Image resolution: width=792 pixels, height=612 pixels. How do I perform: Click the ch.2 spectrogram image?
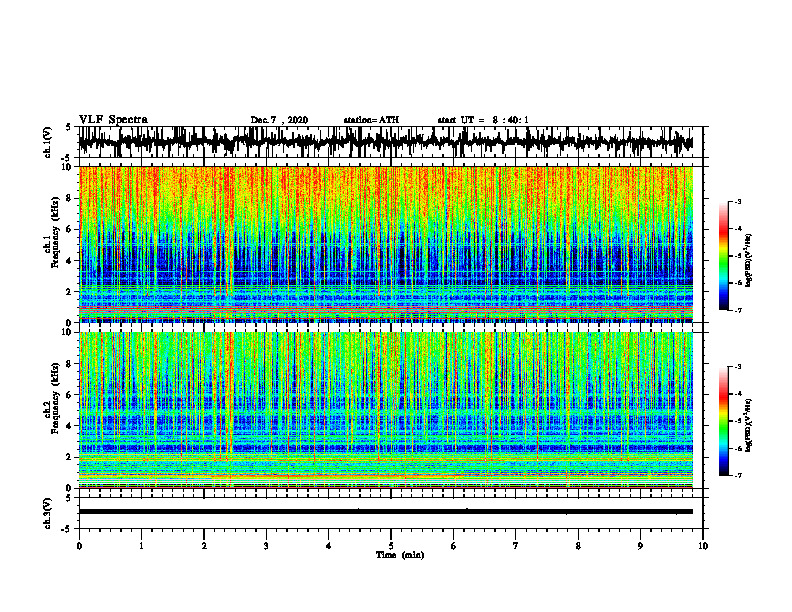[x=386, y=410]
